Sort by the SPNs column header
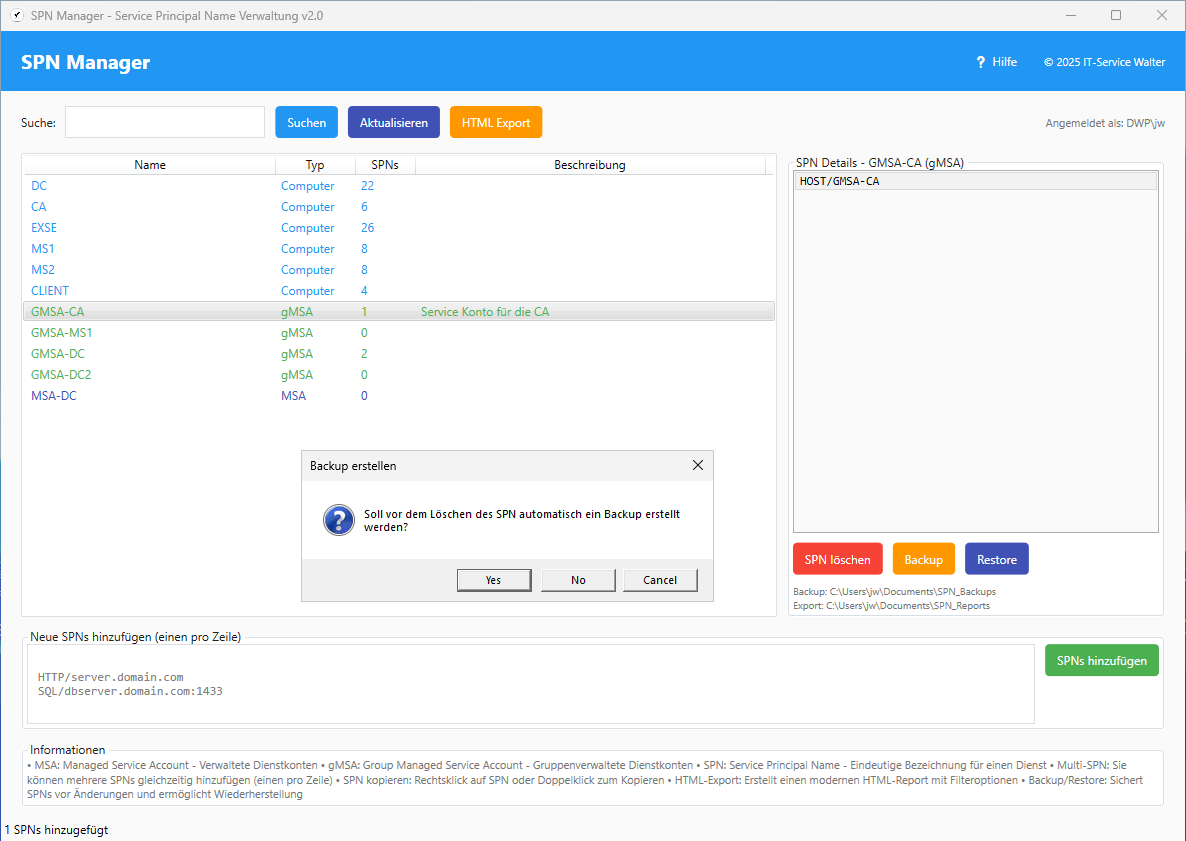 [x=384, y=165]
